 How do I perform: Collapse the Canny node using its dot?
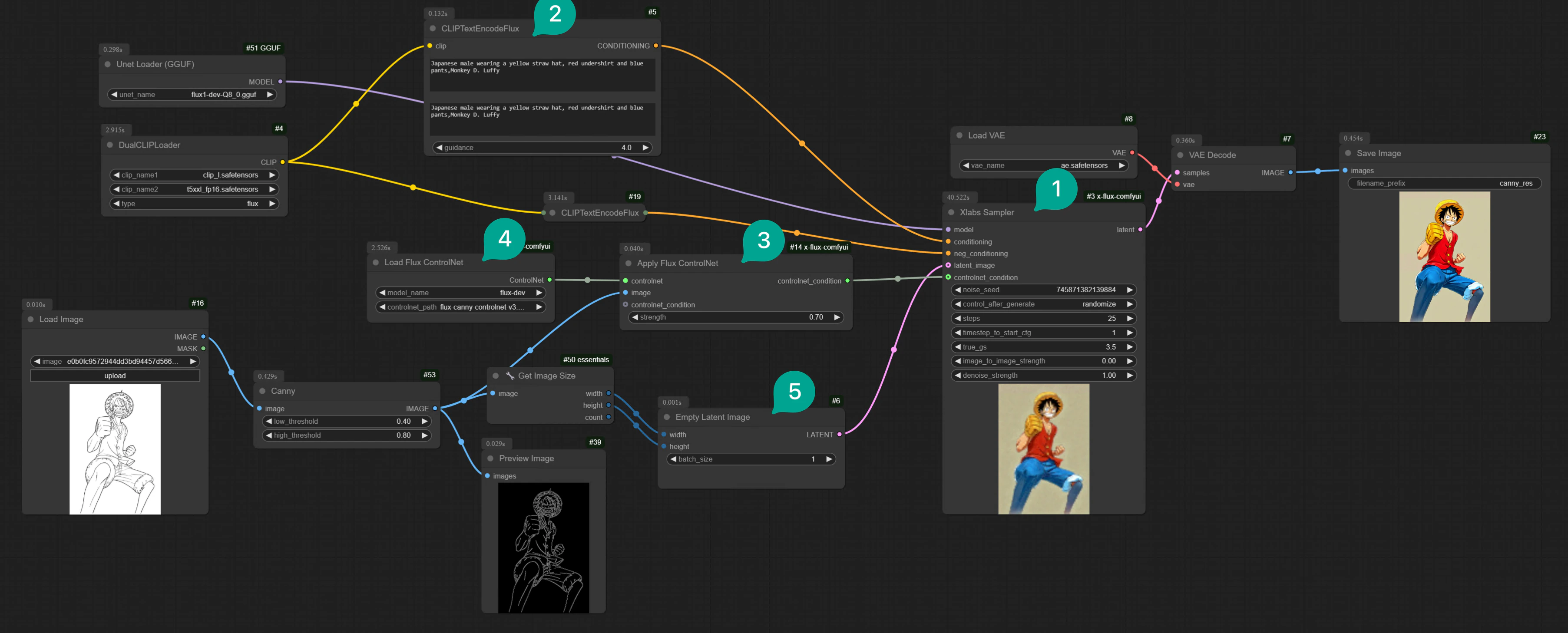262,391
